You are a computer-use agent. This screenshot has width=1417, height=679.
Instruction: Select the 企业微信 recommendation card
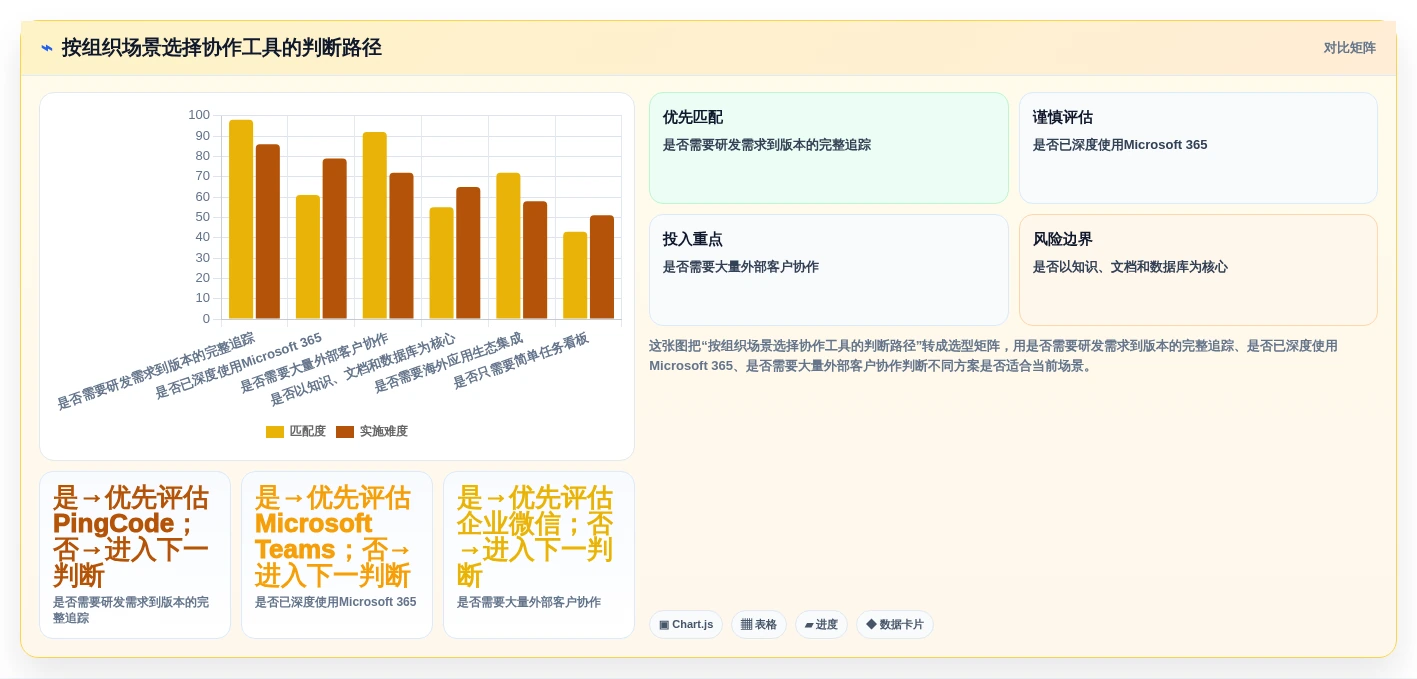[539, 555]
